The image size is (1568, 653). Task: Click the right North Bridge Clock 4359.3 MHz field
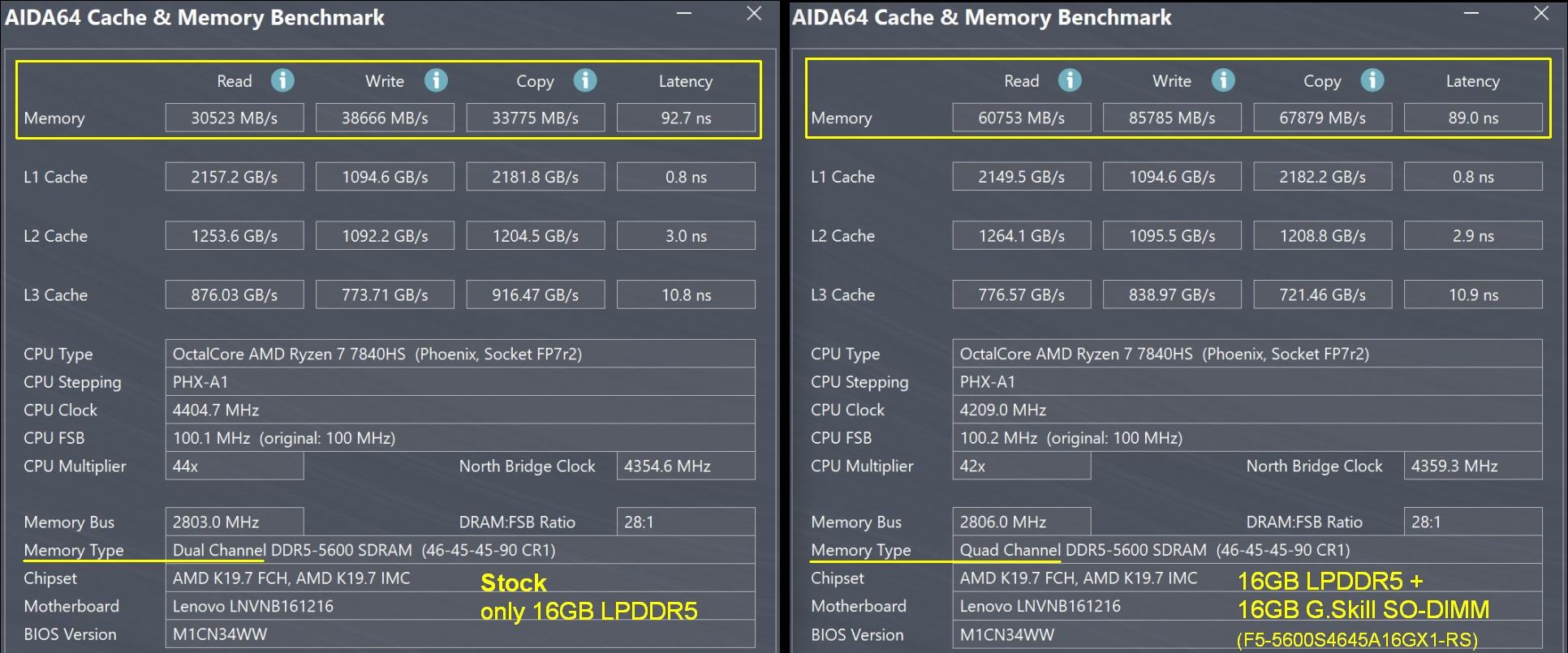[1472, 466]
